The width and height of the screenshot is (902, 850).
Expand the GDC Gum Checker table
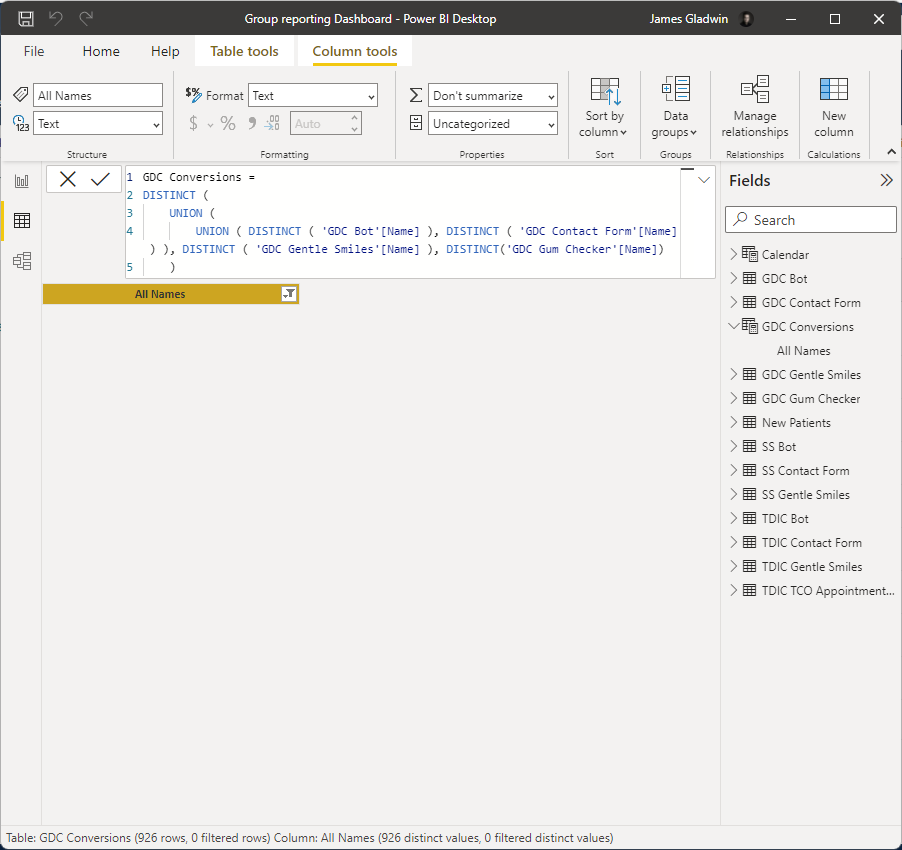(x=733, y=399)
